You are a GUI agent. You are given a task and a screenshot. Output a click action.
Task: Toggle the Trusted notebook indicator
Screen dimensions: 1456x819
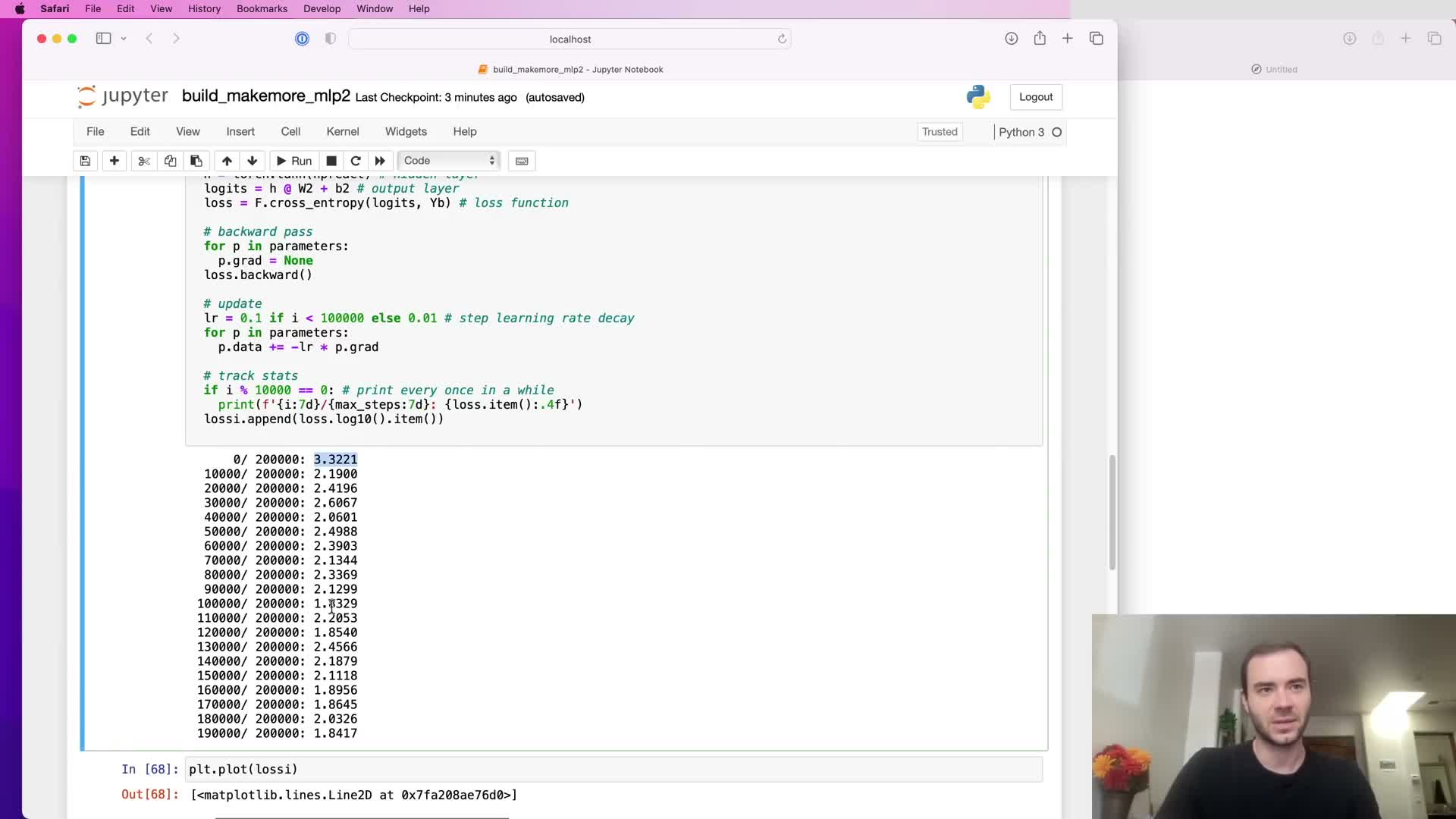click(940, 132)
